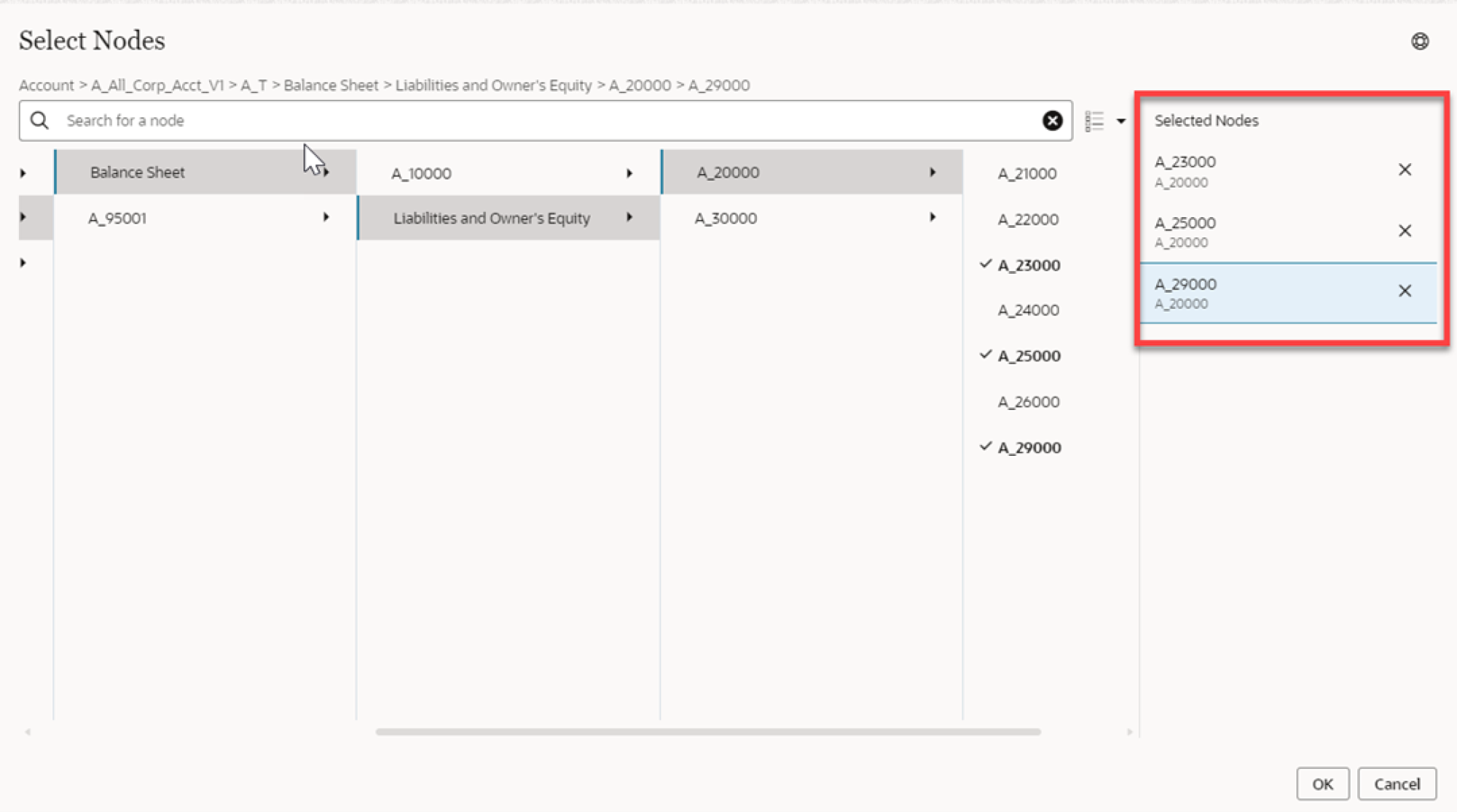
Task: Remove A_23000 from Selected Nodes
Action: pos(1405,170)
